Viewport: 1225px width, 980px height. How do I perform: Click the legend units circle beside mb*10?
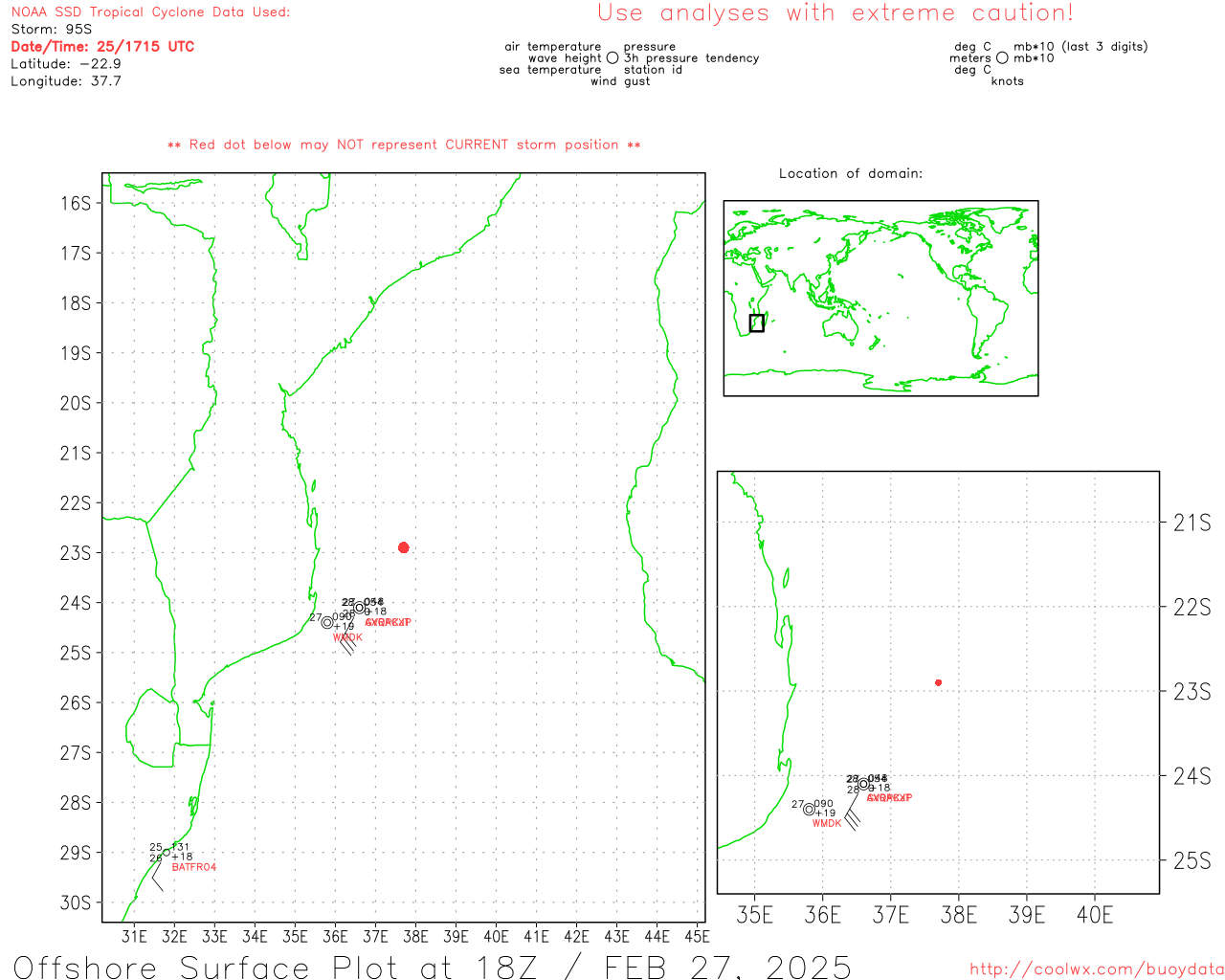(x=1002, y=58)
